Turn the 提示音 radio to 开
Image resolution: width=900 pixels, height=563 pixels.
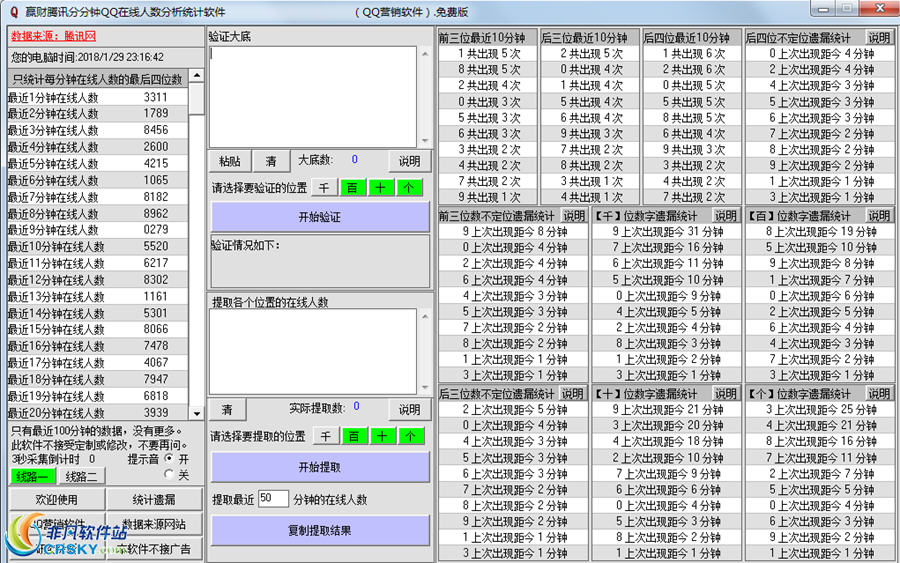pos(169,459)
